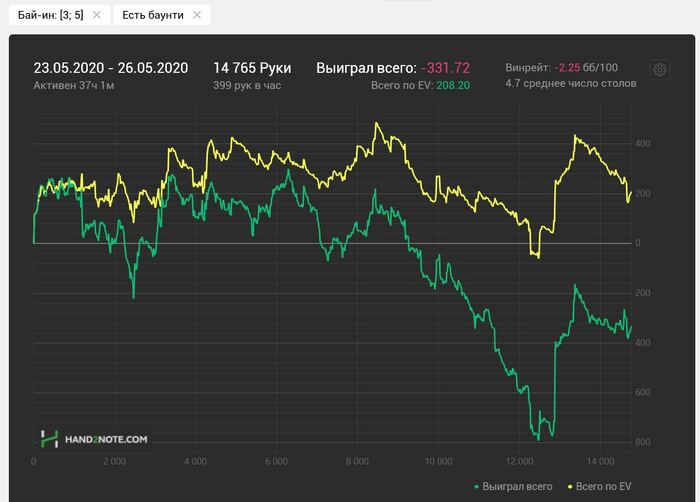Click the HAND2NOTE.COM watermark link
Viewport: 700px width, 502px height.
click(107, 439)
